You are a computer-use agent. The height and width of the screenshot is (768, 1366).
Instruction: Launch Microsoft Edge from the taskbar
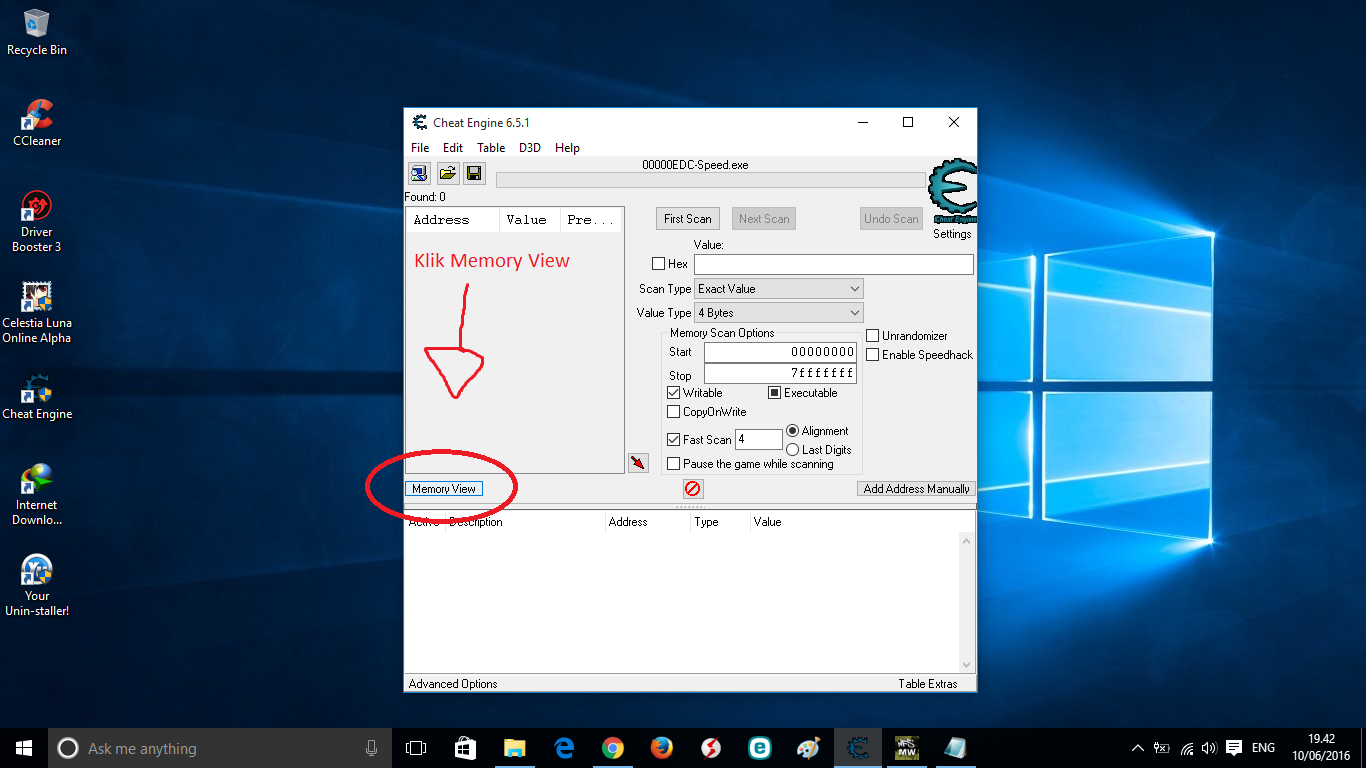563,748
